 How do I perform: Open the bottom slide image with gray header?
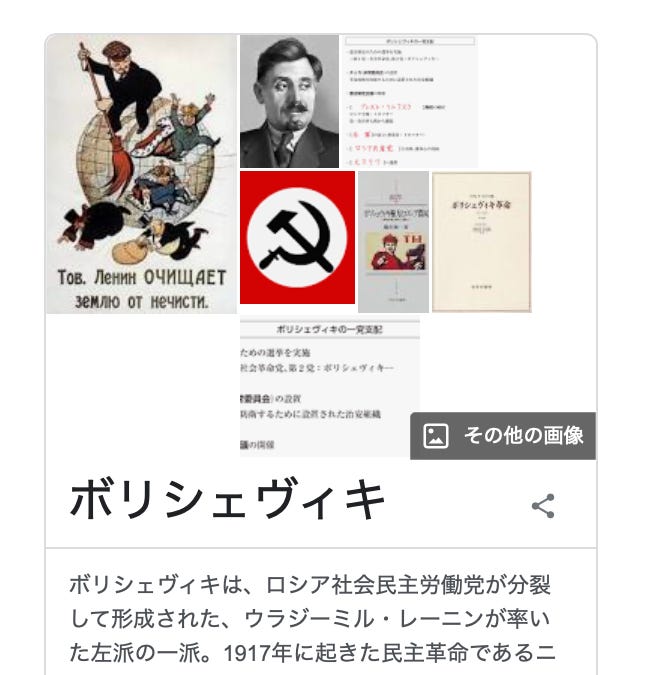tap(330, 387)
